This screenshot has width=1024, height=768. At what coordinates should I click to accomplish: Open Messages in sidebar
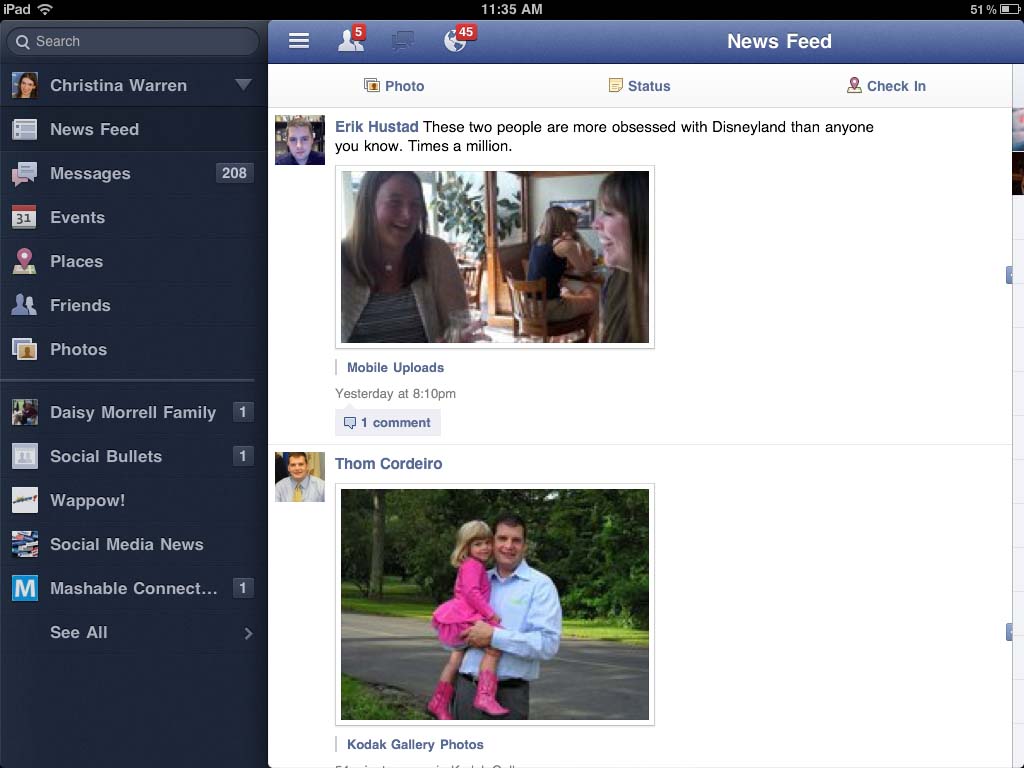coord(133,174)
